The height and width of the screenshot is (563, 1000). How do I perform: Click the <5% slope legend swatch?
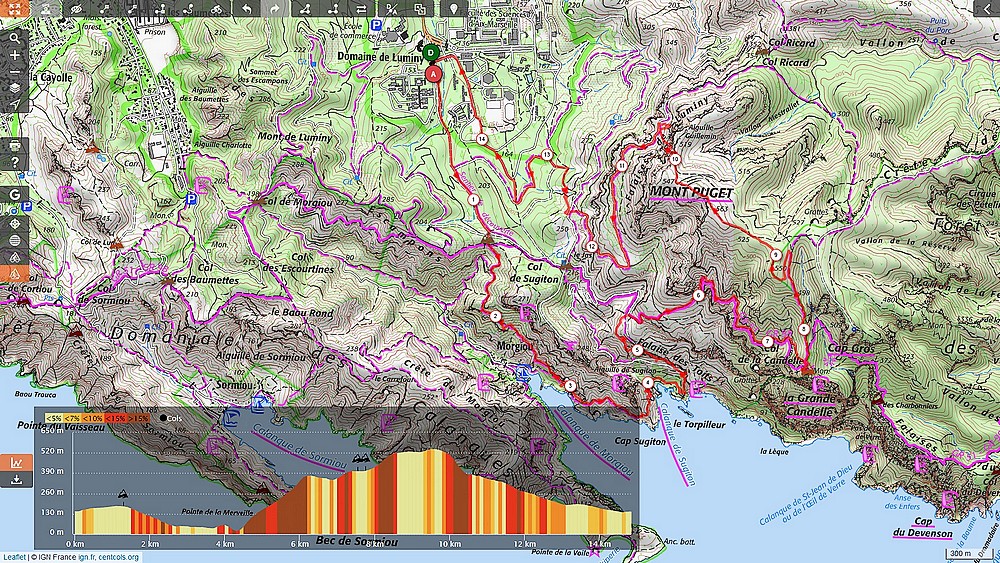click(x=53, y=418)
